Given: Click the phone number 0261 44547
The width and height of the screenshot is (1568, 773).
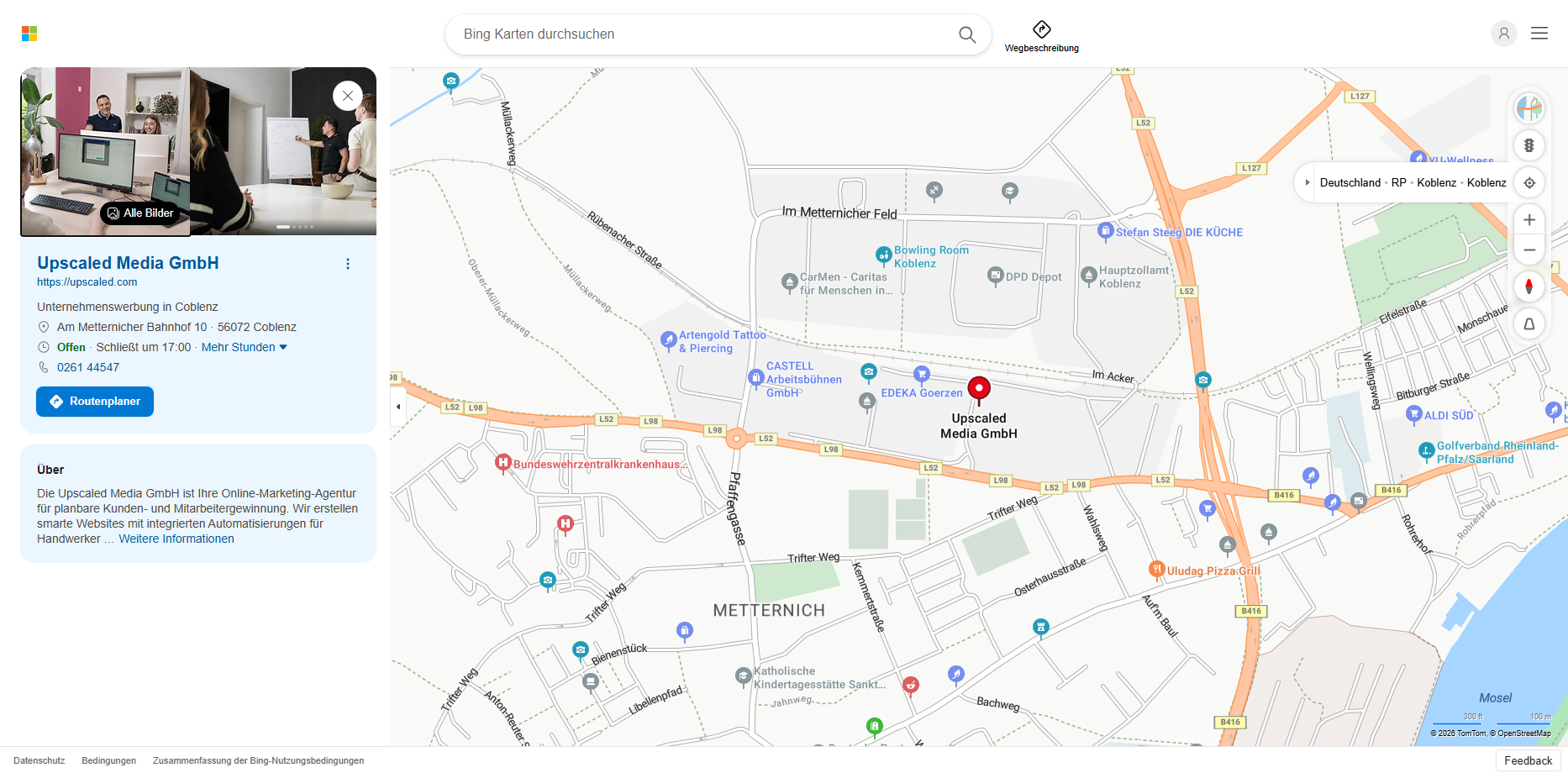Looking at the screenshot, I should pos(88,367).
